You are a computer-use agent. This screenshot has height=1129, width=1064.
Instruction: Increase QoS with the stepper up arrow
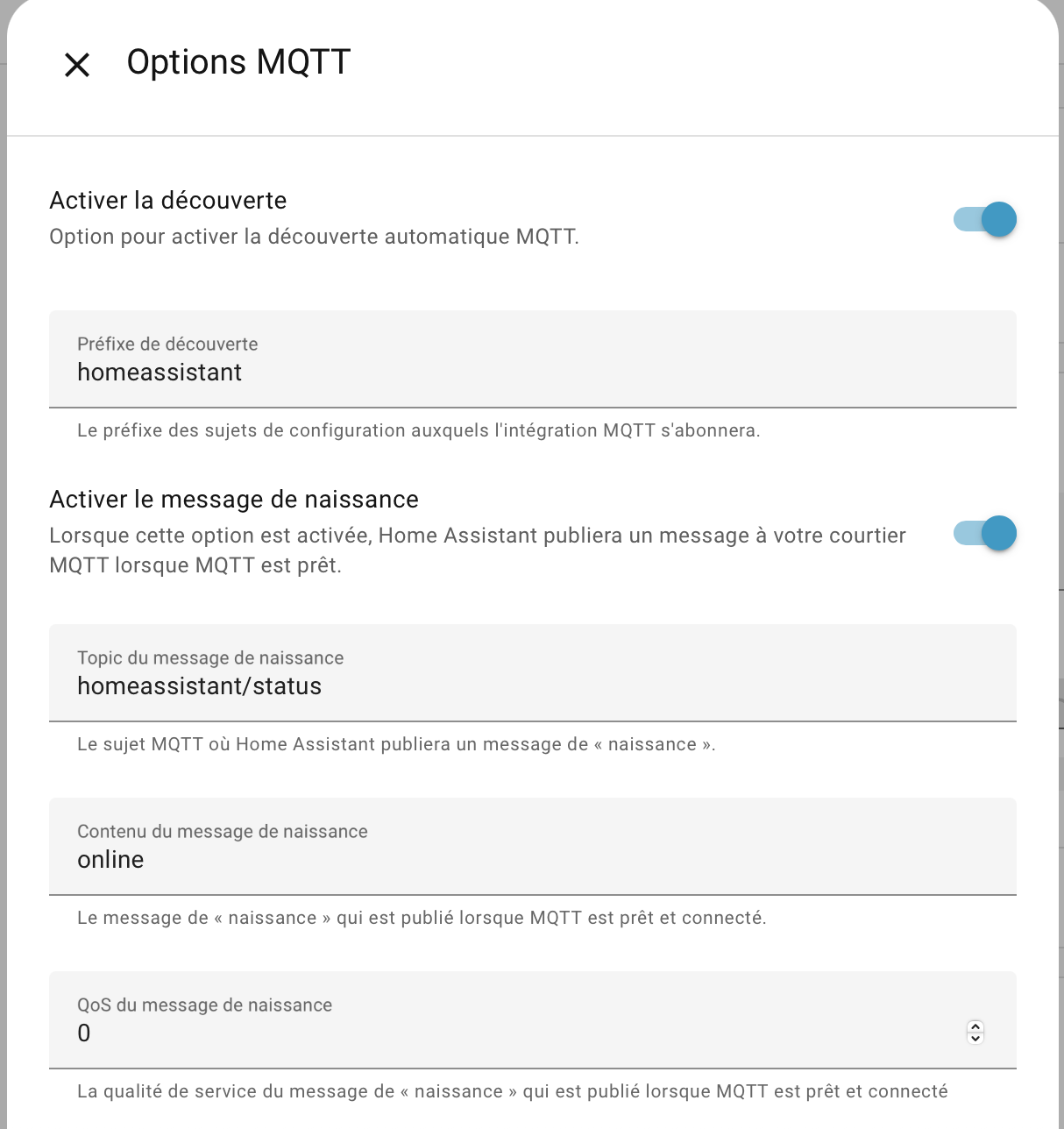pos(975,1026)
